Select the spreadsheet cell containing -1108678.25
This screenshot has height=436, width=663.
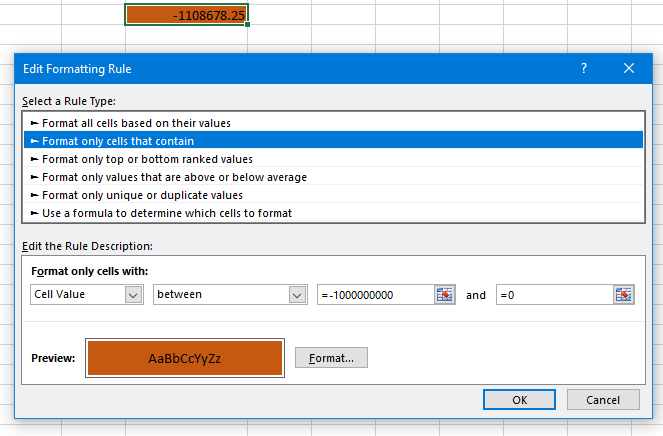[186, 15]
